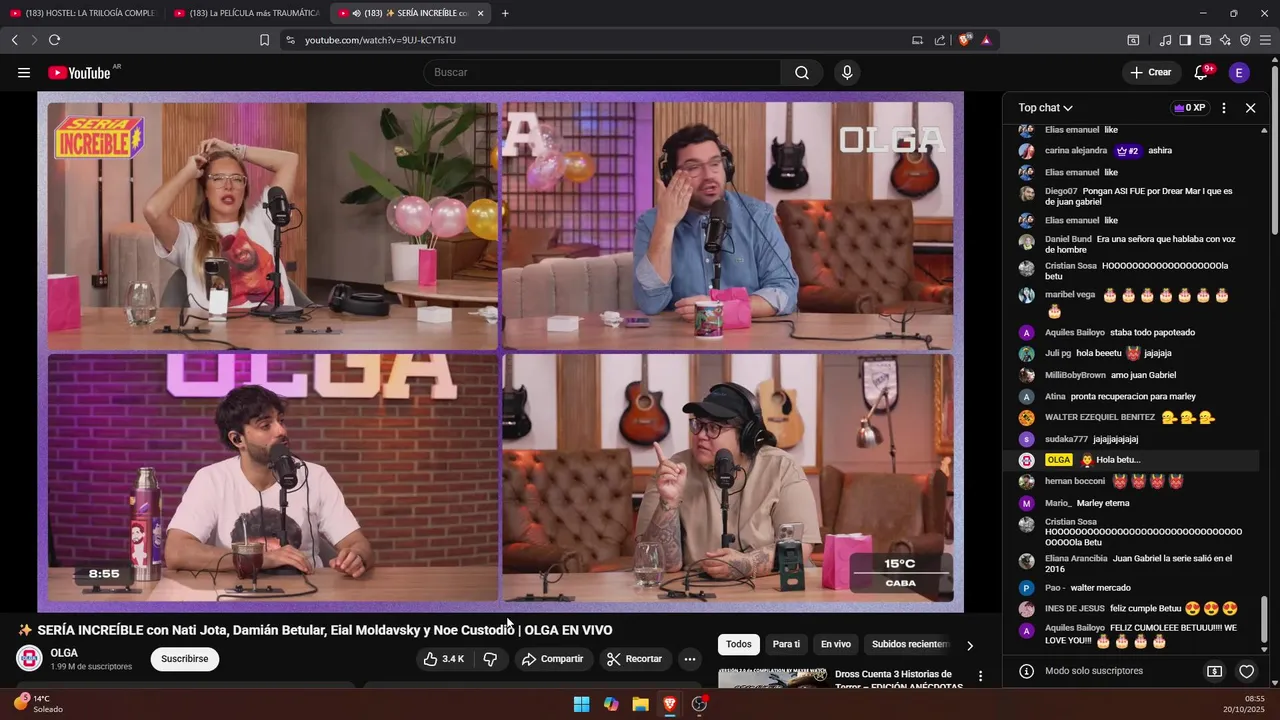Image resolution: width=1280 pixels, height=720 pixels.
Task: Click carina alejandra chat username
Action: tap(1076, 151)
